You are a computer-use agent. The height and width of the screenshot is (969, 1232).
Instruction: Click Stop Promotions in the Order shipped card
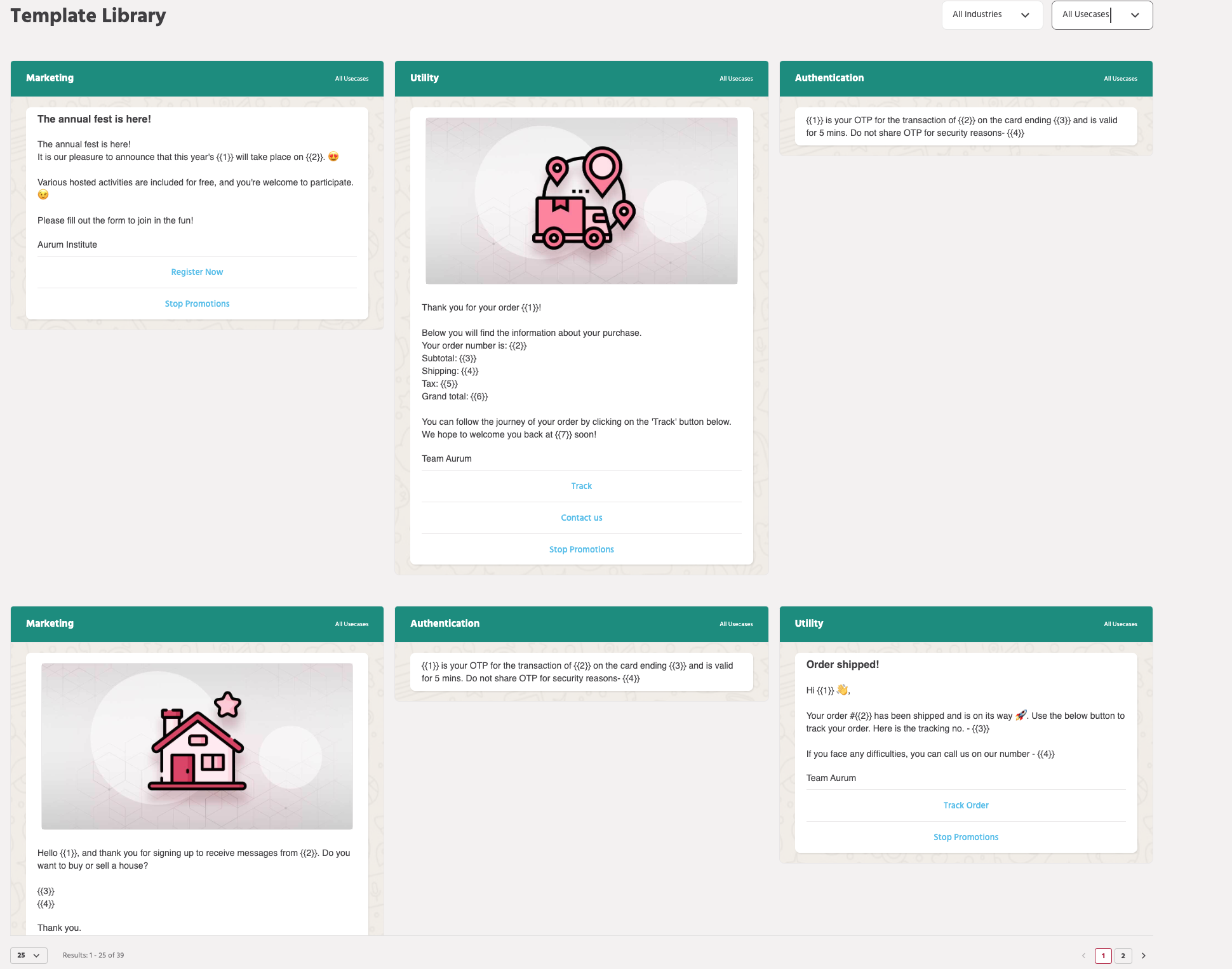[x=965, y=837]
